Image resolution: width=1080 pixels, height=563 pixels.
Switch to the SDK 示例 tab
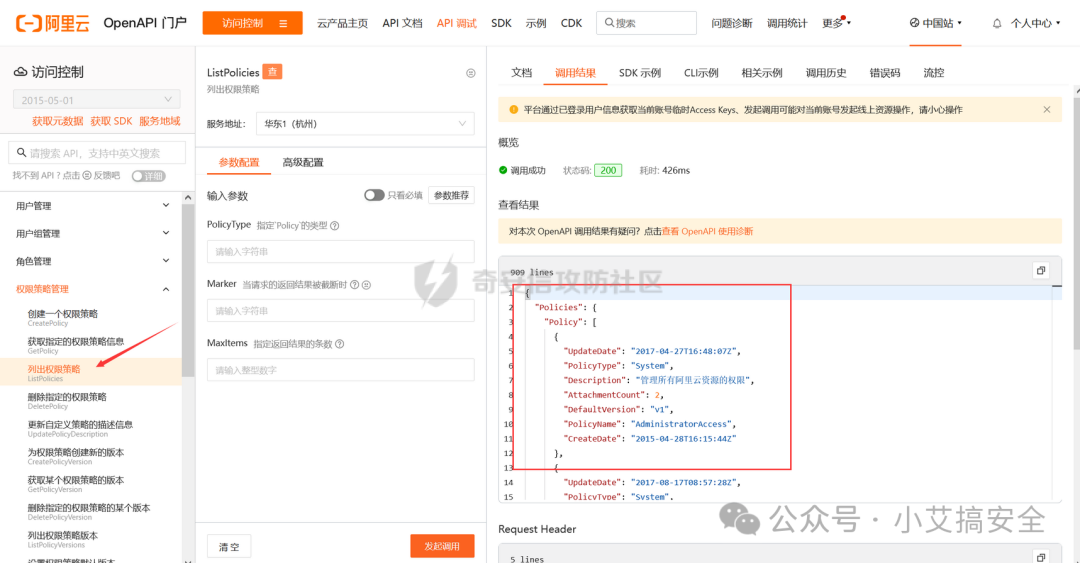pyautogui.click(x=640, y=72)
